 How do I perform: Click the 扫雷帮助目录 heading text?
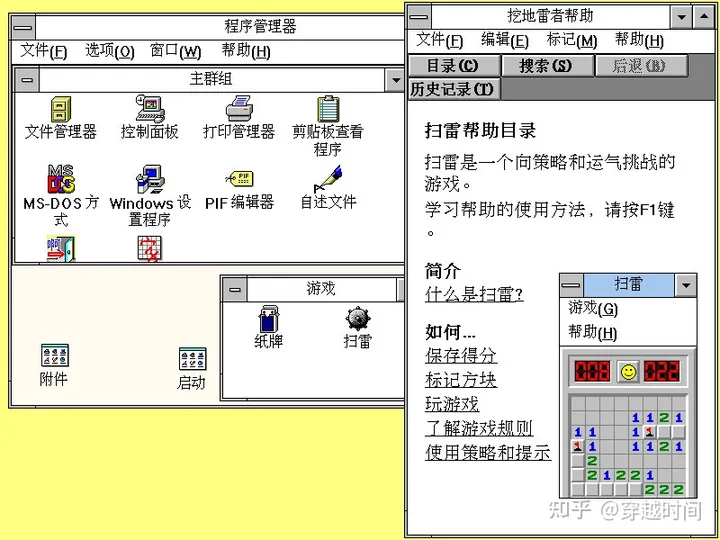coord(480,131)
